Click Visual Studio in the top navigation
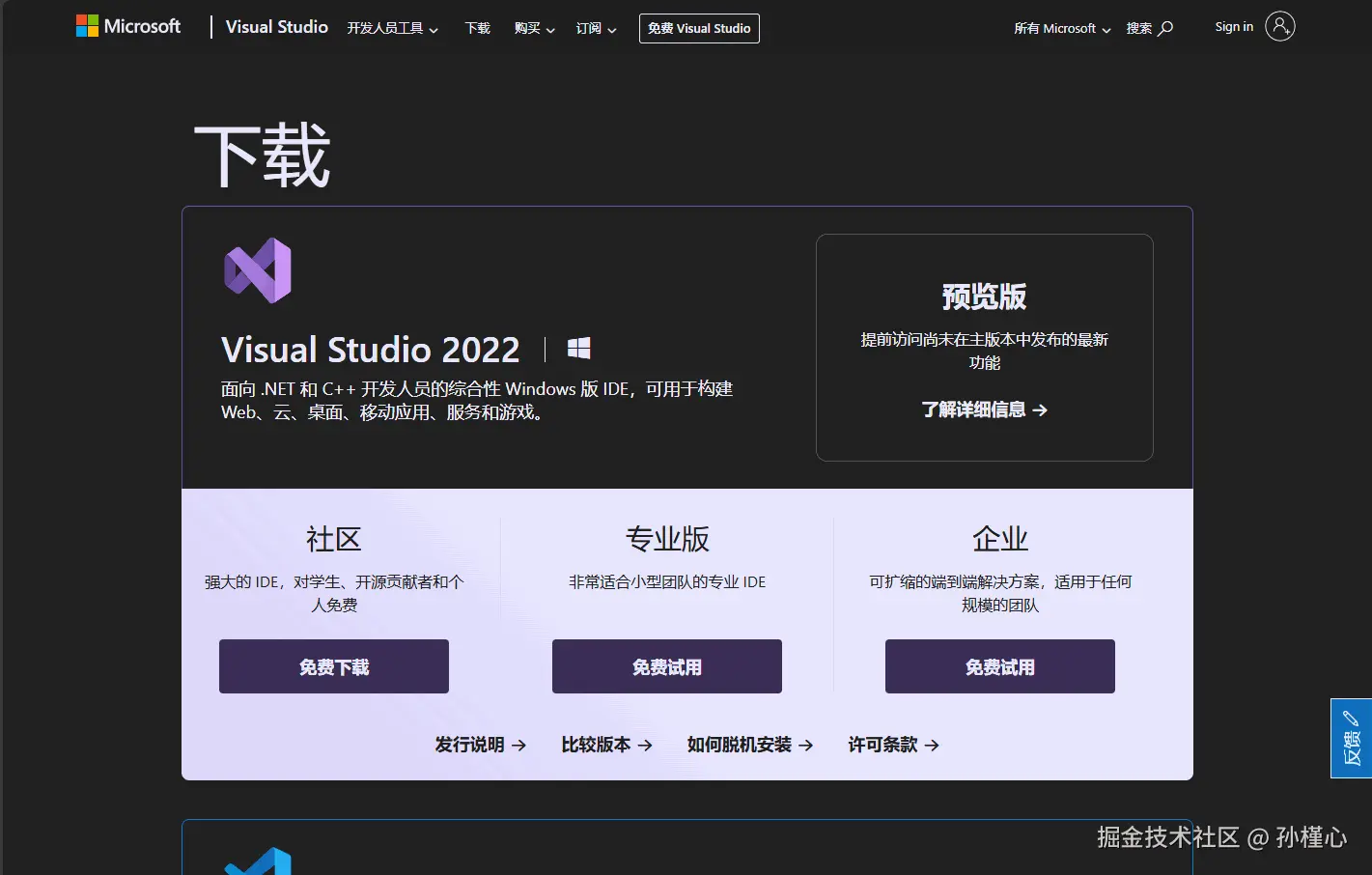This screenshot has height=875, width=1372. (x=276, y=26)
